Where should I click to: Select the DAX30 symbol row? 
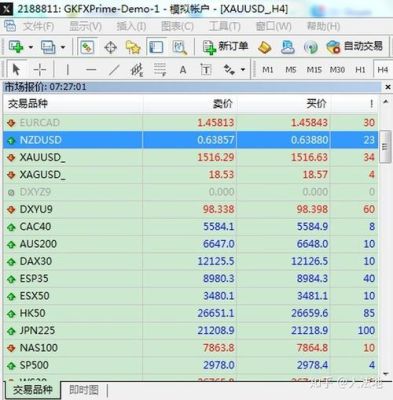(x=190, y=261)
